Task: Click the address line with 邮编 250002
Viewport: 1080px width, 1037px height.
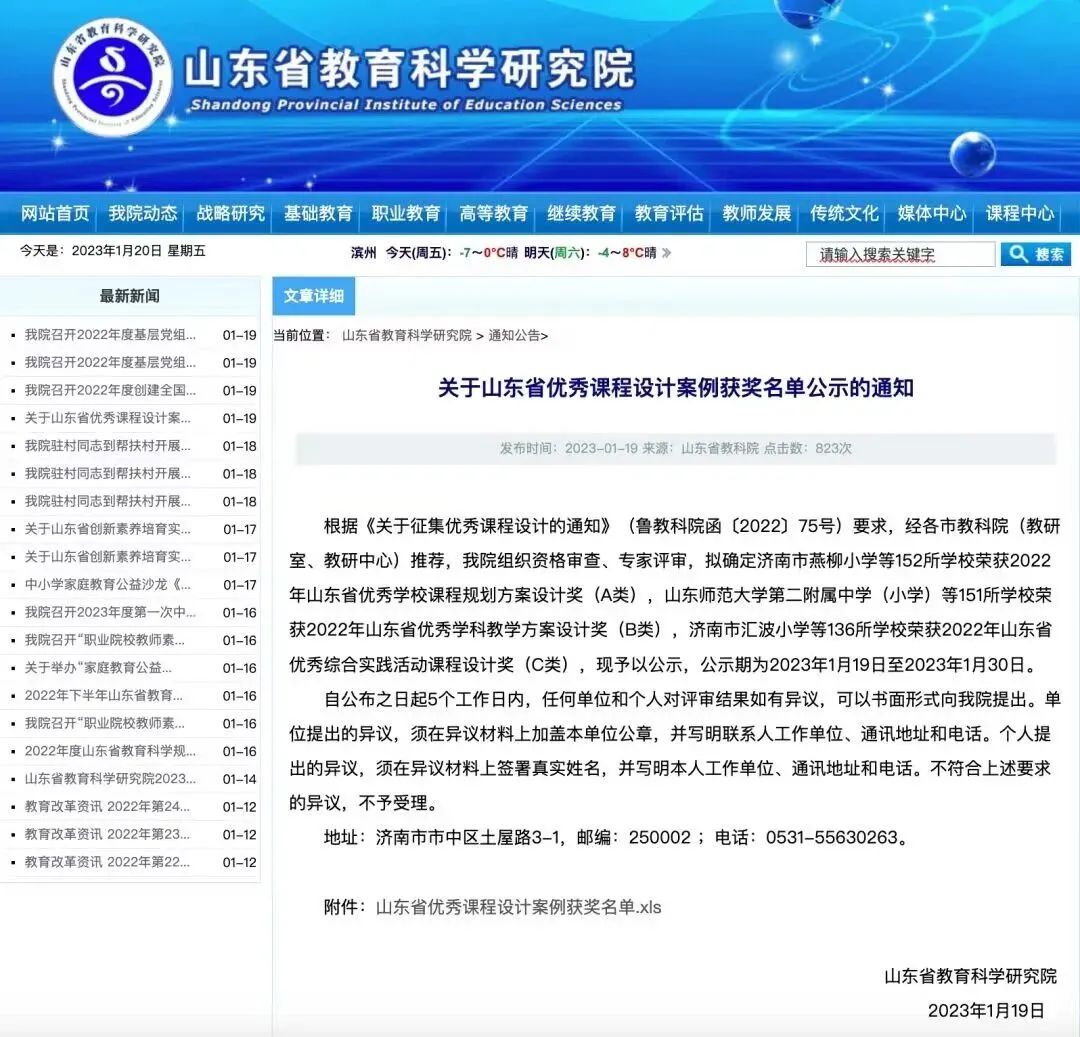Action: (616, 837)
